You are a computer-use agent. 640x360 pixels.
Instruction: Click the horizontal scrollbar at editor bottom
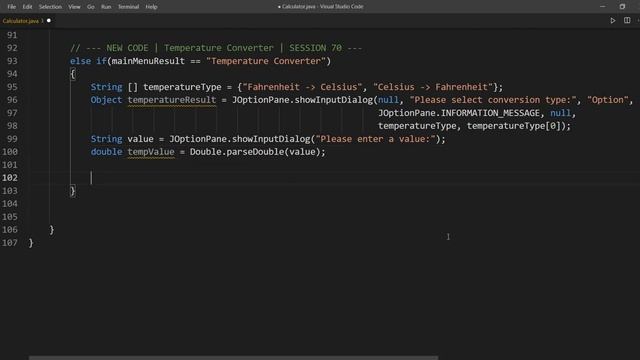[233, 358]
